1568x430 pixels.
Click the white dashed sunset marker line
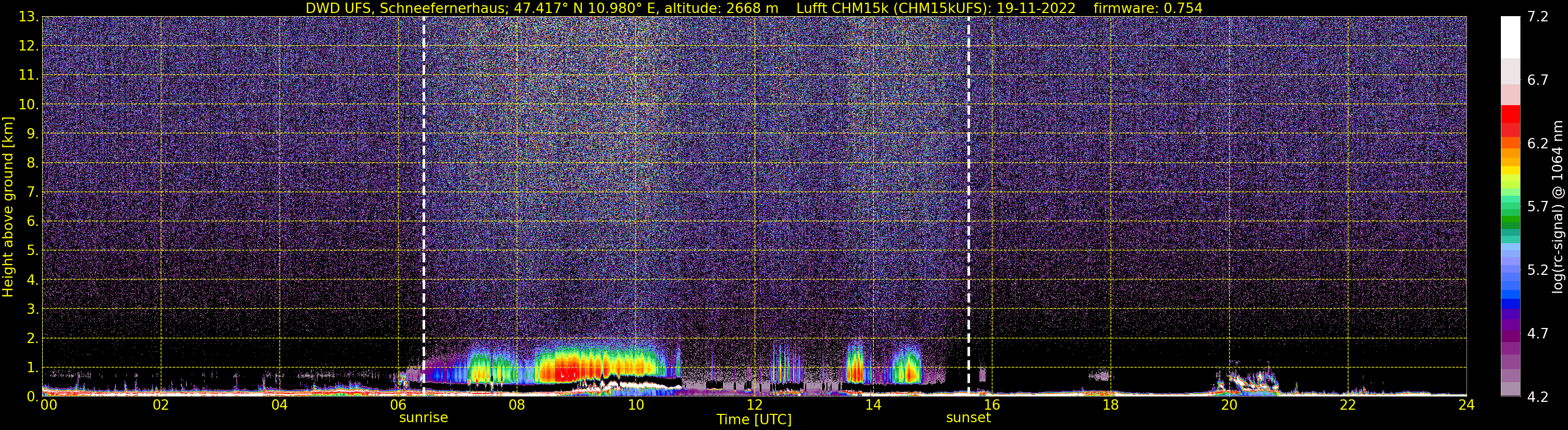coord(968,206)
